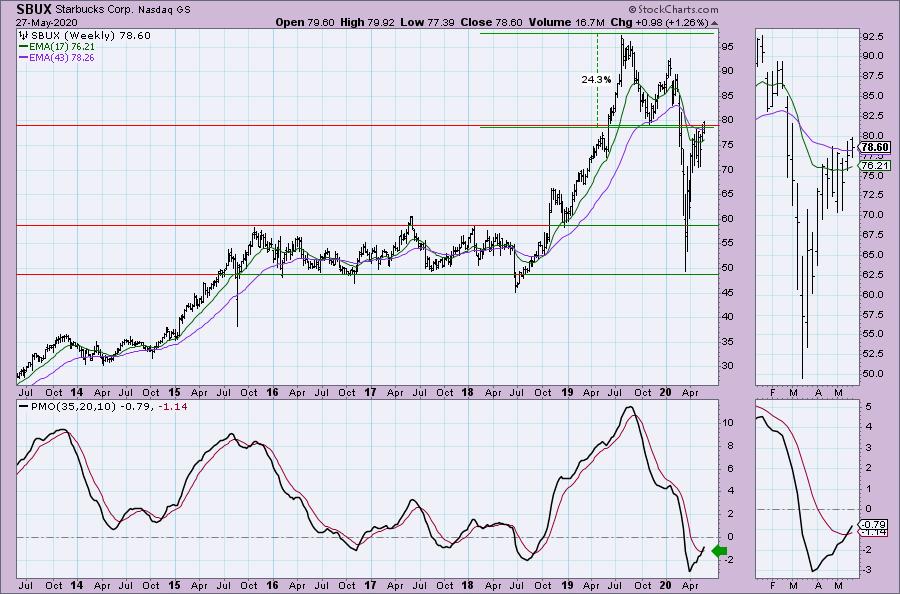Click year '19' under the price panel
Screen dimensions: 900x594
tap(567, 393)
